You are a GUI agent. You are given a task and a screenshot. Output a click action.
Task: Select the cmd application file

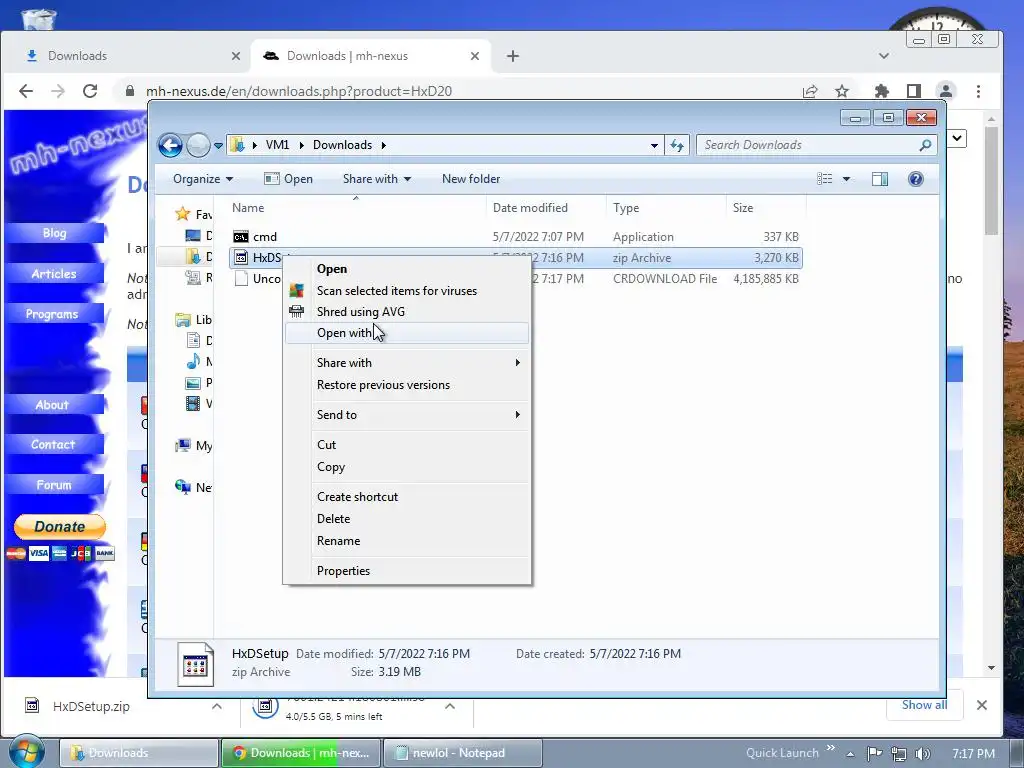click(x=516, y=236)
